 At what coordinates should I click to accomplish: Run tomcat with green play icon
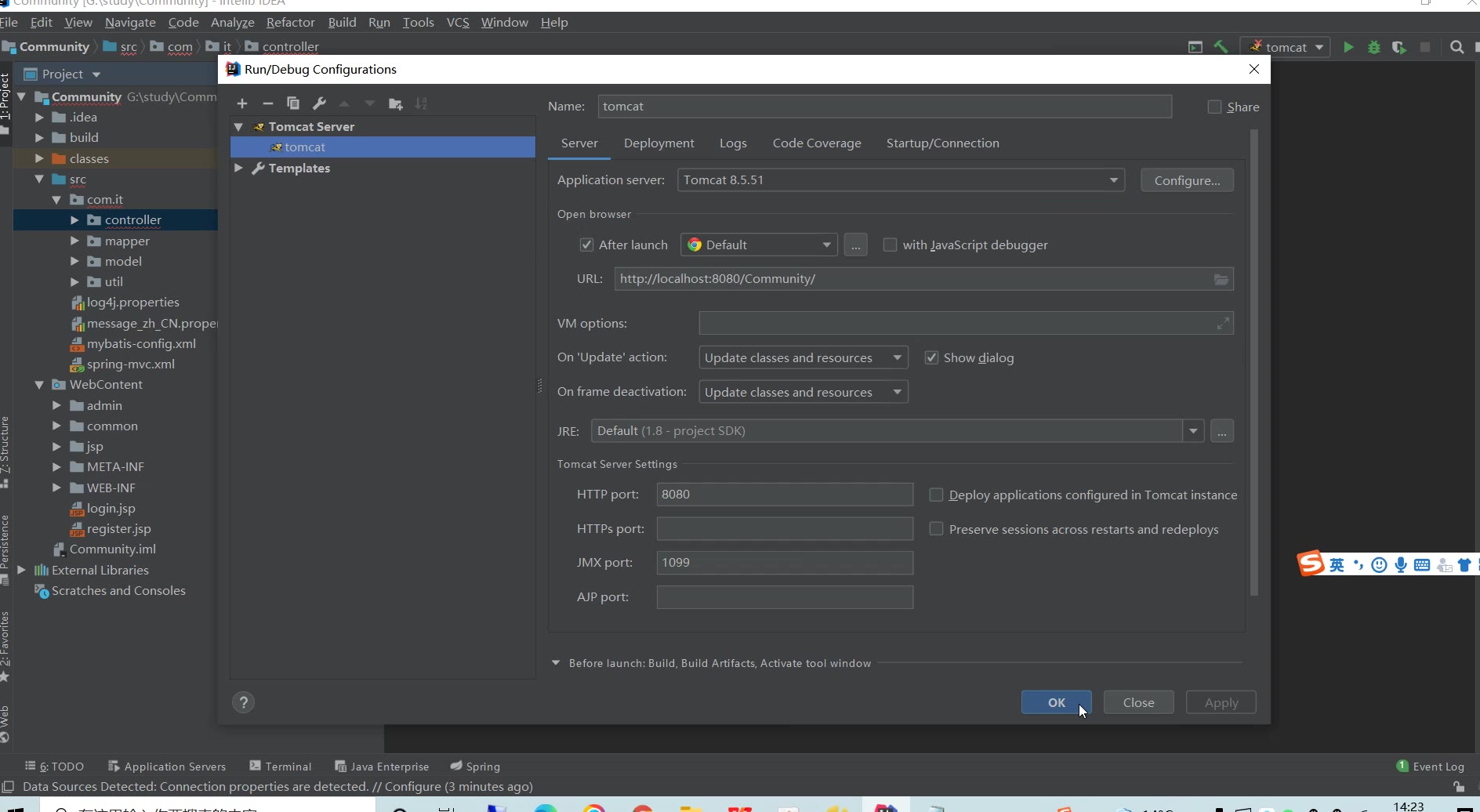tap(1348, 47)
